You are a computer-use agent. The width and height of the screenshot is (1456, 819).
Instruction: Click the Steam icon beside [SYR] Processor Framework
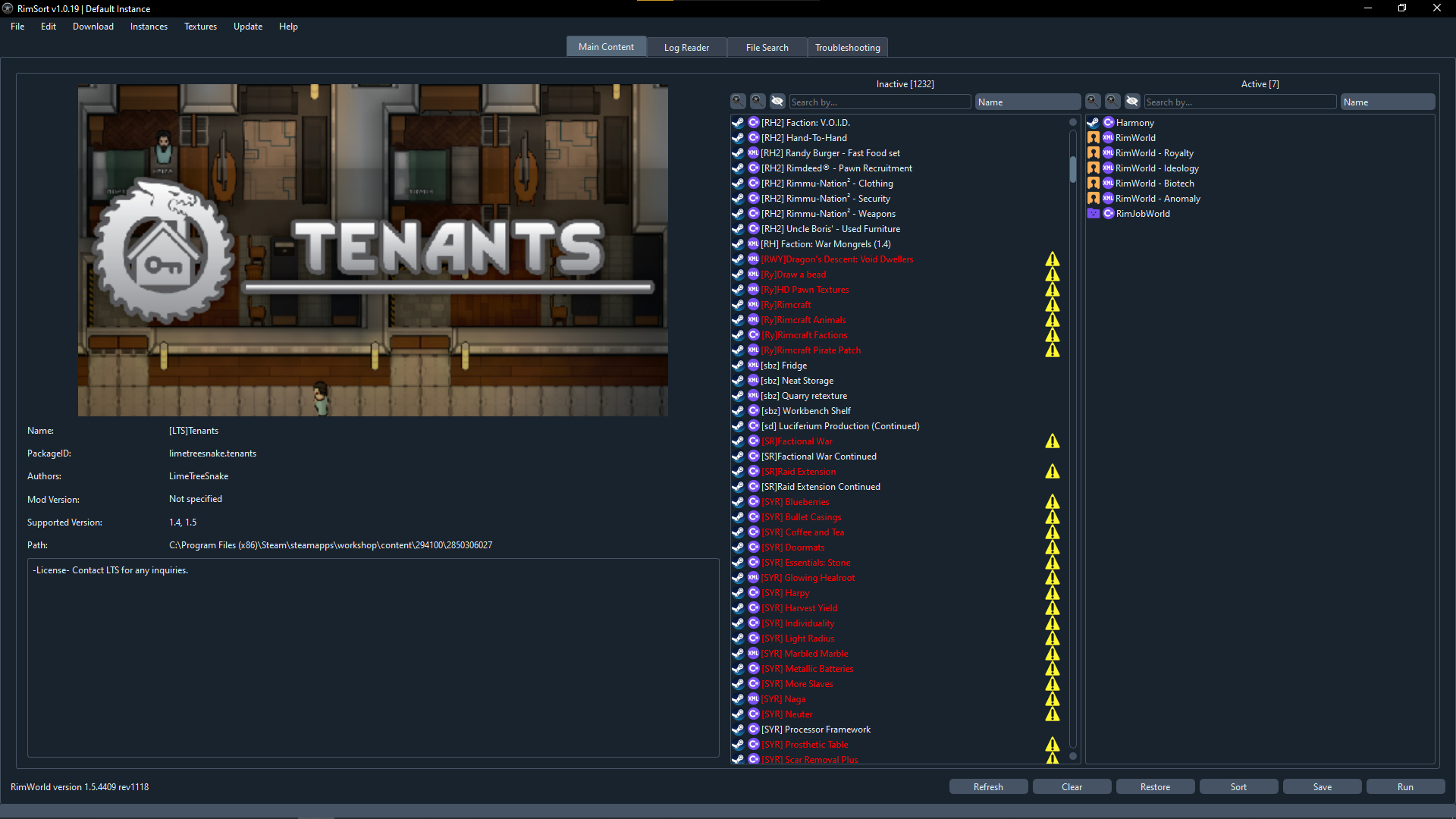click(x=738, y=729)
